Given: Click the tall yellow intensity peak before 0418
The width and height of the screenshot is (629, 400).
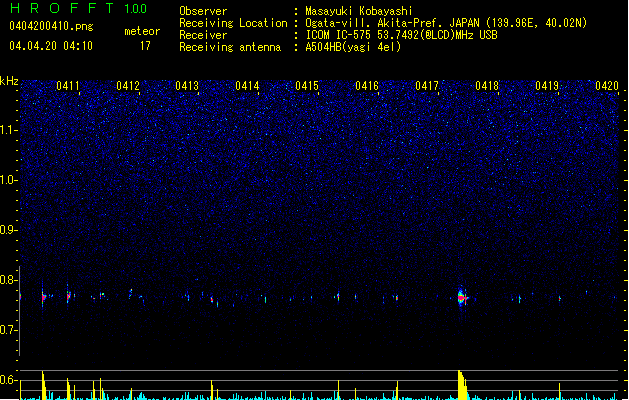Looking at the screenshot, I should [462, 385].
